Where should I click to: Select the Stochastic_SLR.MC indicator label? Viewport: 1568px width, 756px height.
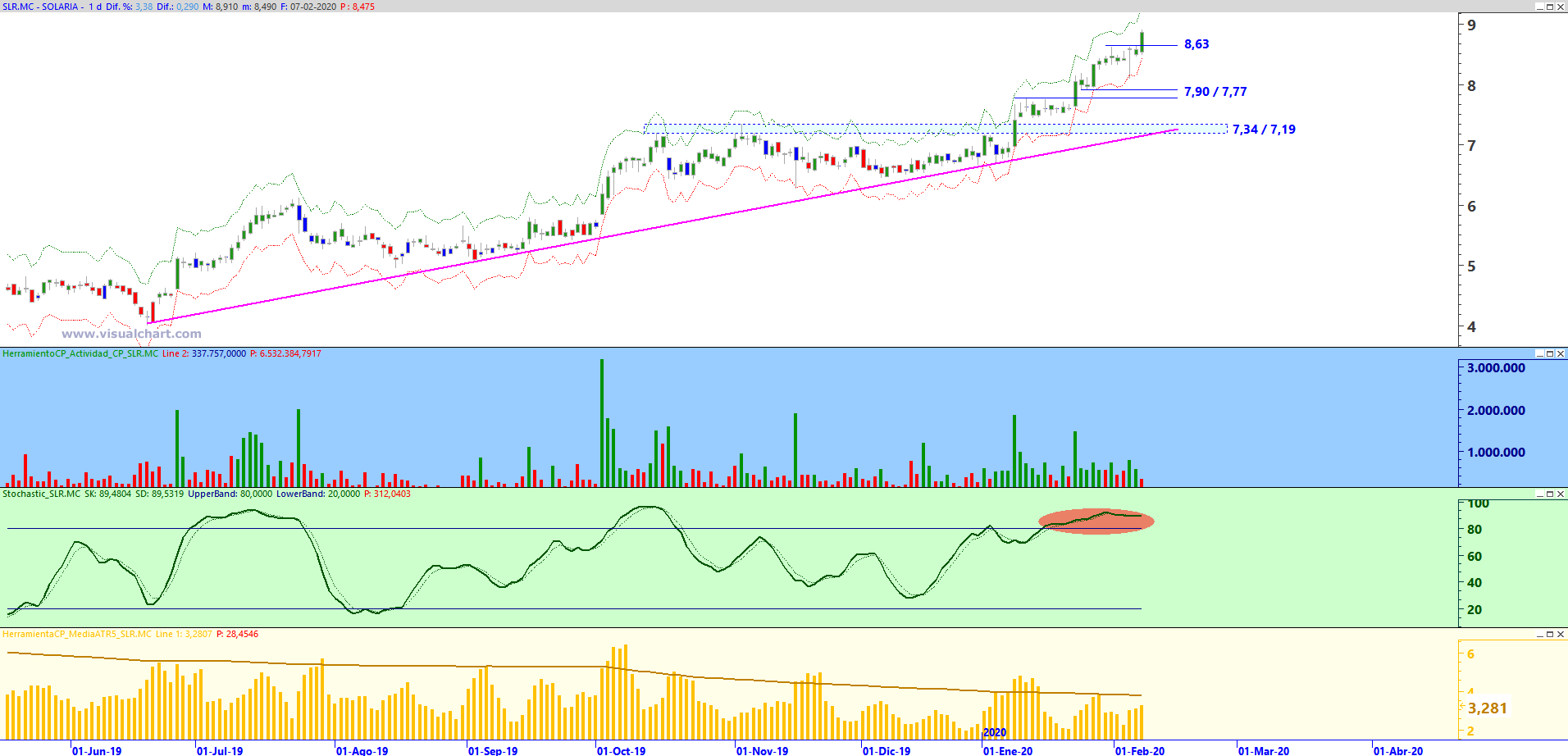(42, 494)
